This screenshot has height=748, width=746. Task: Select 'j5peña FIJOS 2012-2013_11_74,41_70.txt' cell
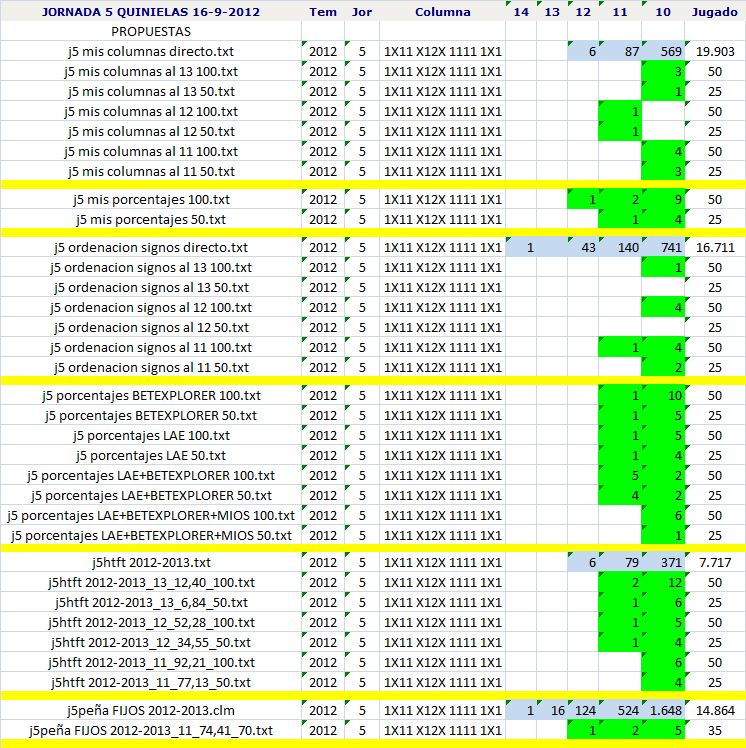point(151,730)
